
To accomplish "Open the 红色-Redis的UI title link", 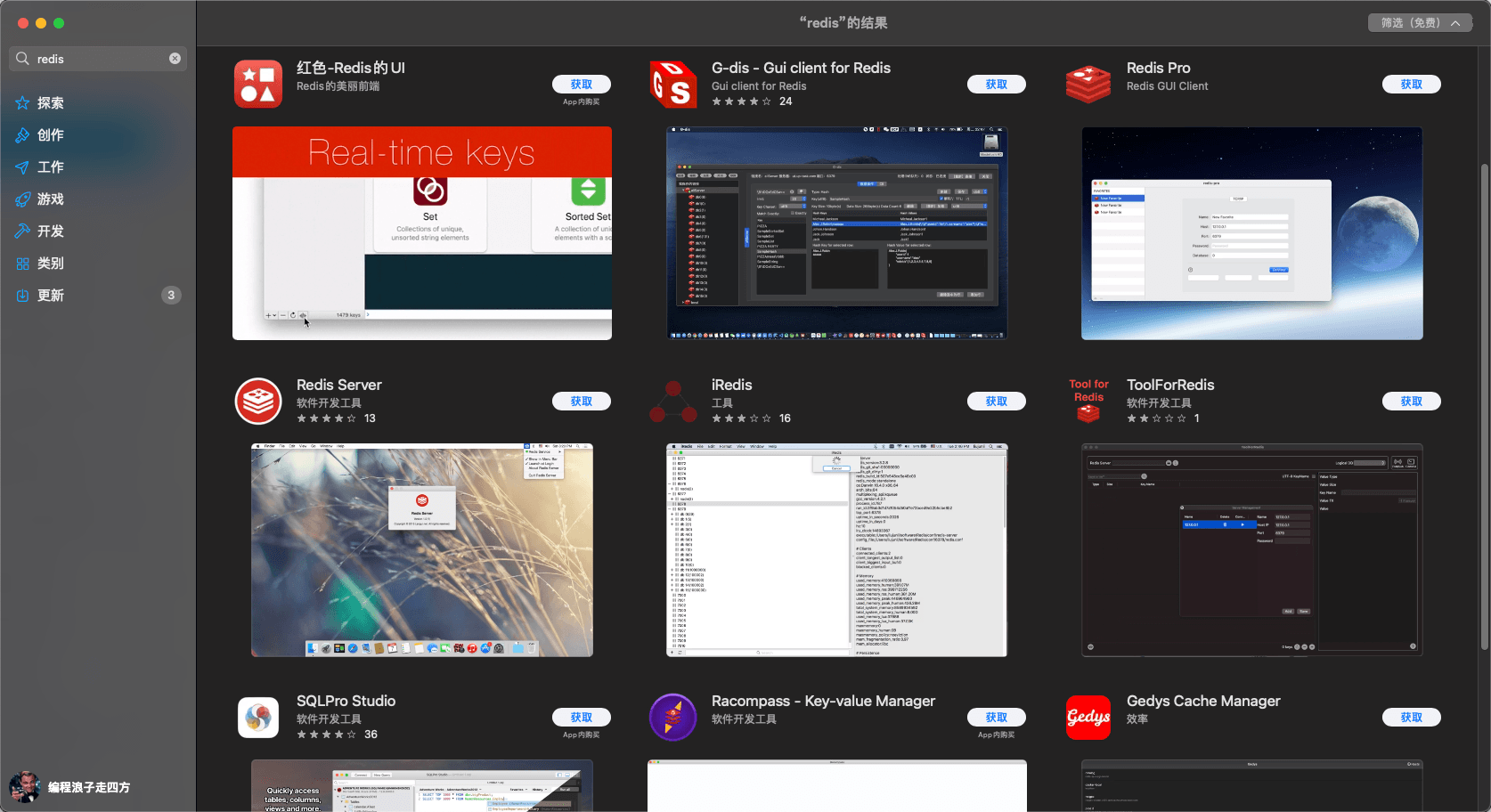I will coord(350,68).
